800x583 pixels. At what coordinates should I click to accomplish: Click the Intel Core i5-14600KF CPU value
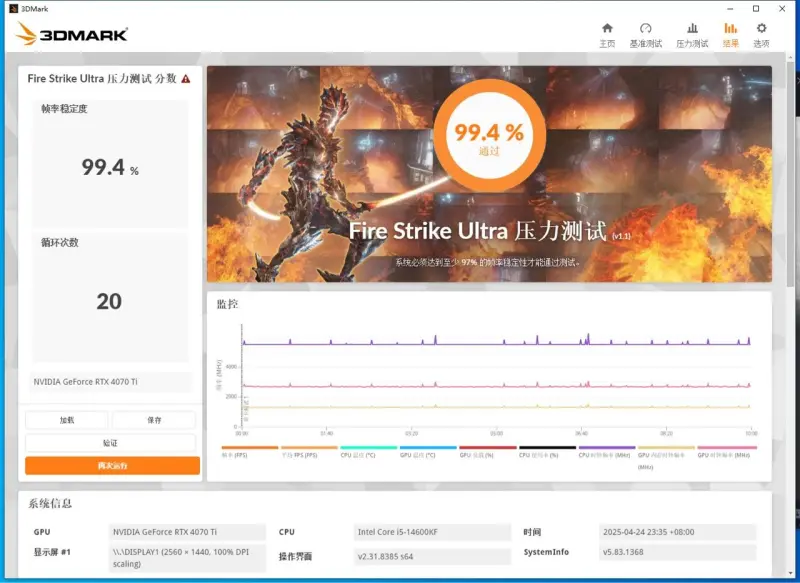432,532
